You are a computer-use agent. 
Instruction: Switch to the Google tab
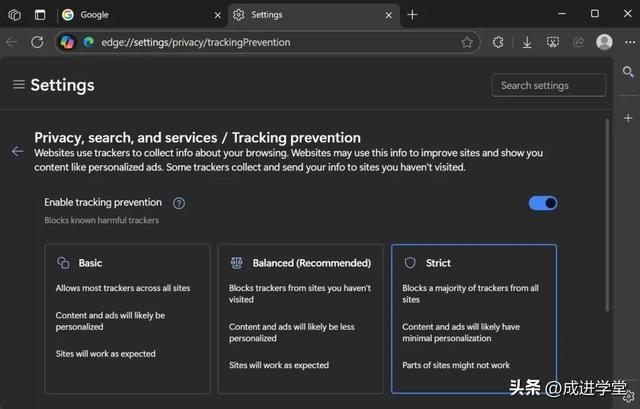click(x=139, y=15)
